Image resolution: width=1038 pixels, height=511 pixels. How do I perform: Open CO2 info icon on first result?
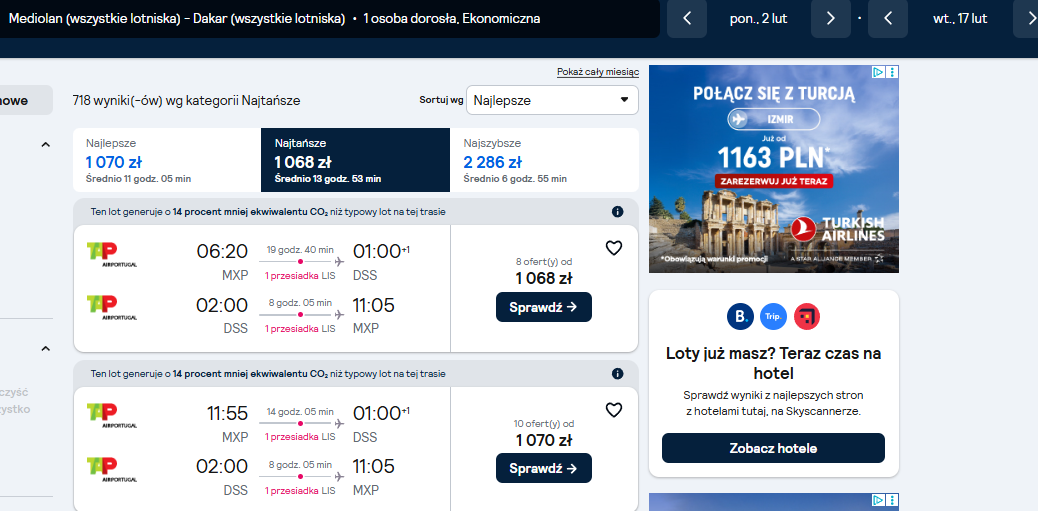tap(618, 212)
